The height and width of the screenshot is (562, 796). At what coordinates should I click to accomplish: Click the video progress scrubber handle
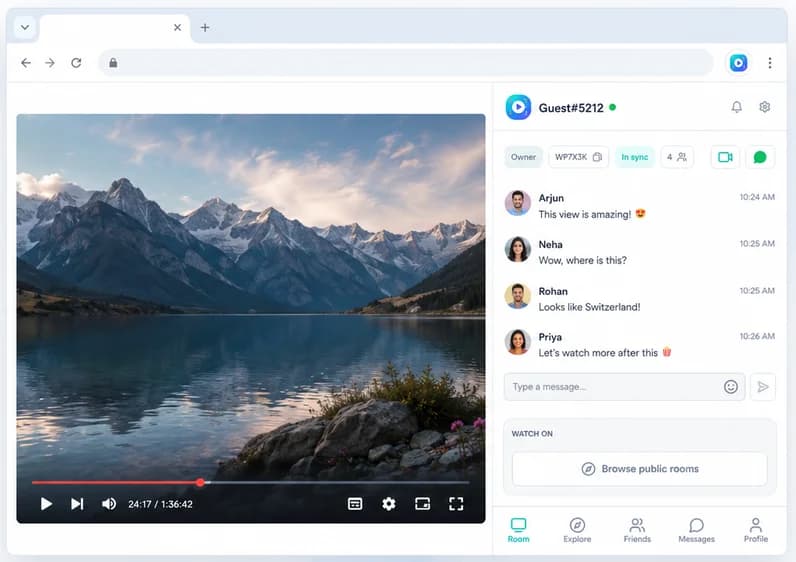pyautogui.click(x=201, y=482)
